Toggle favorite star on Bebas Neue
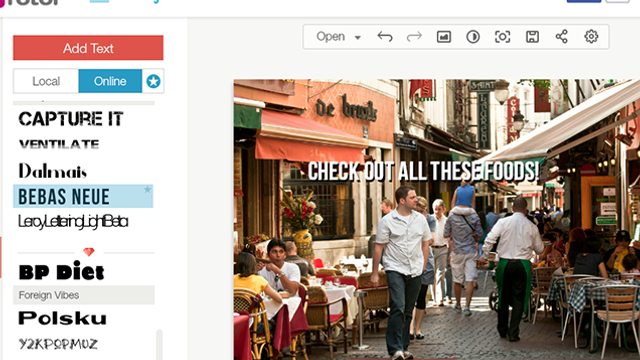The width and height of the screenshot is (640, 360). [147, 189]
